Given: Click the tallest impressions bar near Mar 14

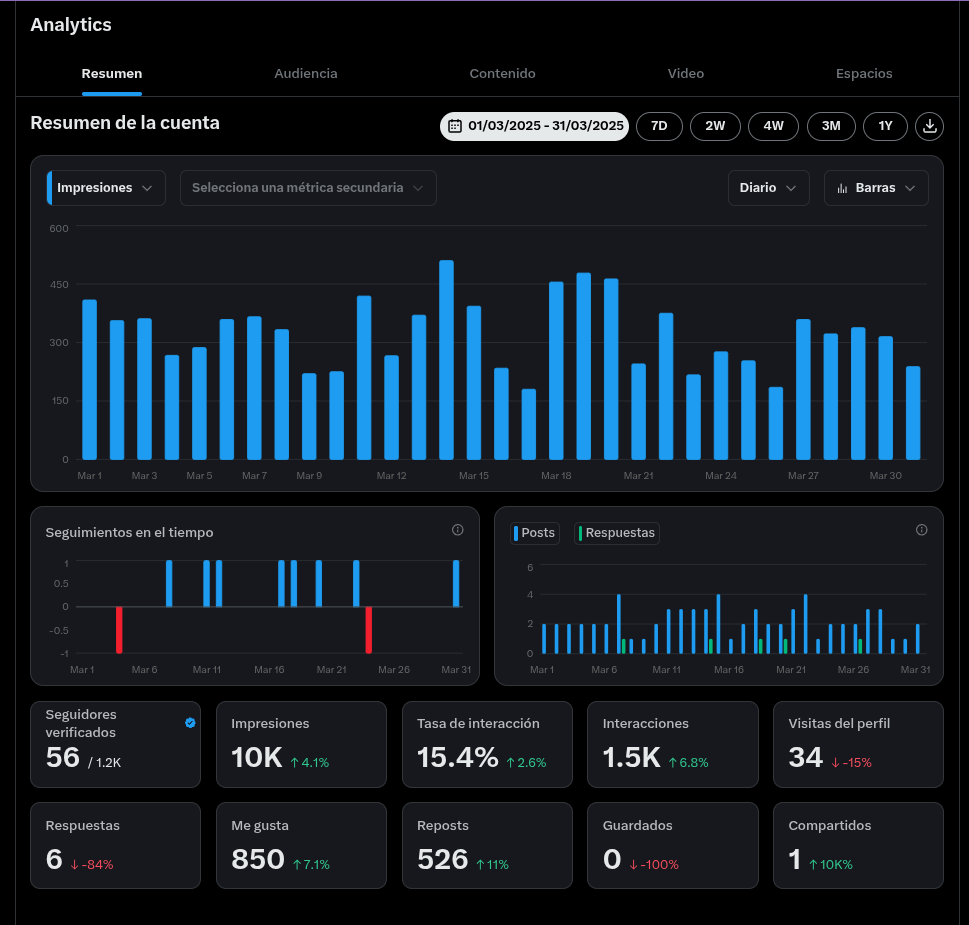Looking at the screenshot, I should coord(446,360).
